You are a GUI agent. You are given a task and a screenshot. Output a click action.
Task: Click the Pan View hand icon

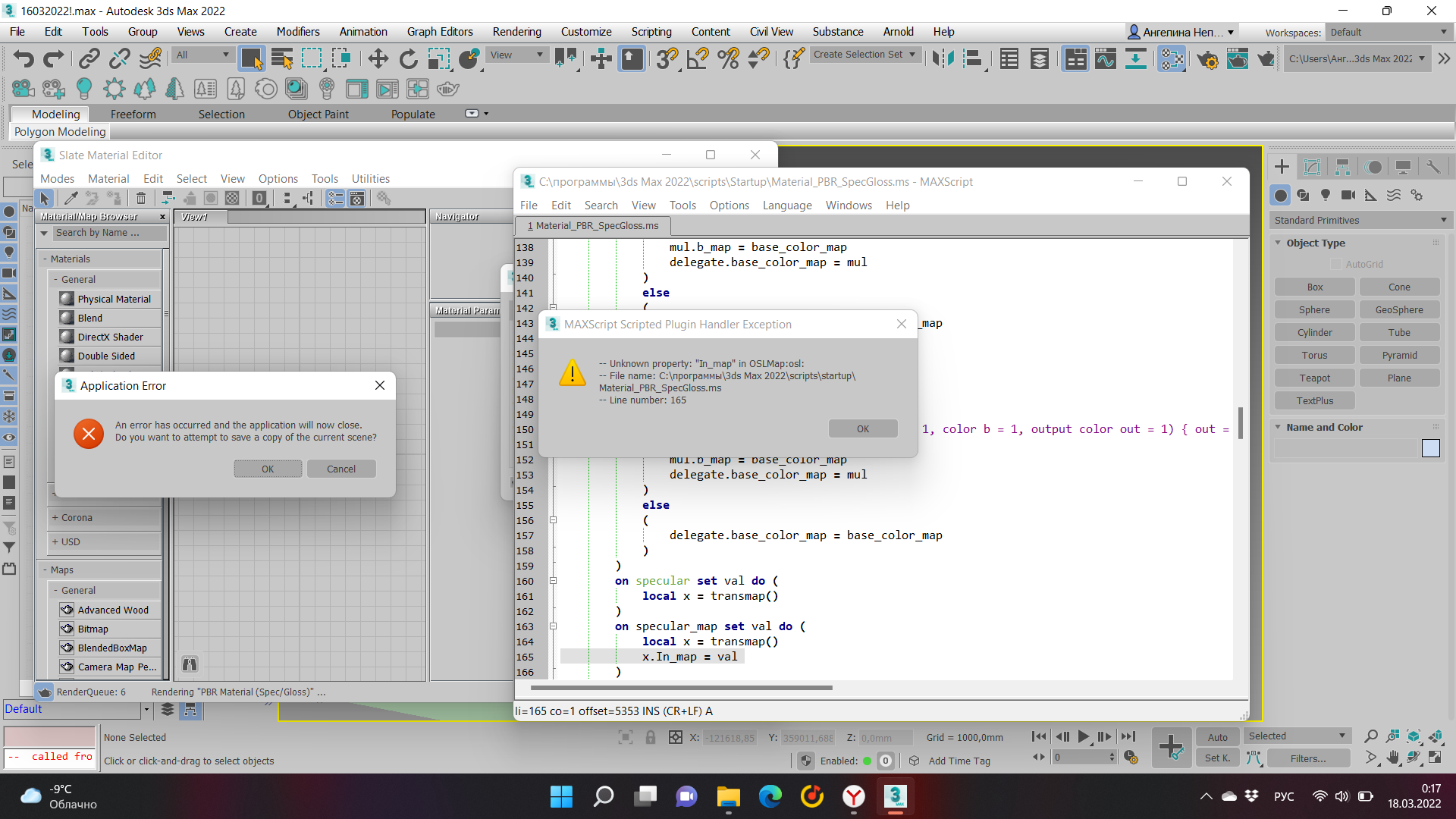(x=1392, y=758)
